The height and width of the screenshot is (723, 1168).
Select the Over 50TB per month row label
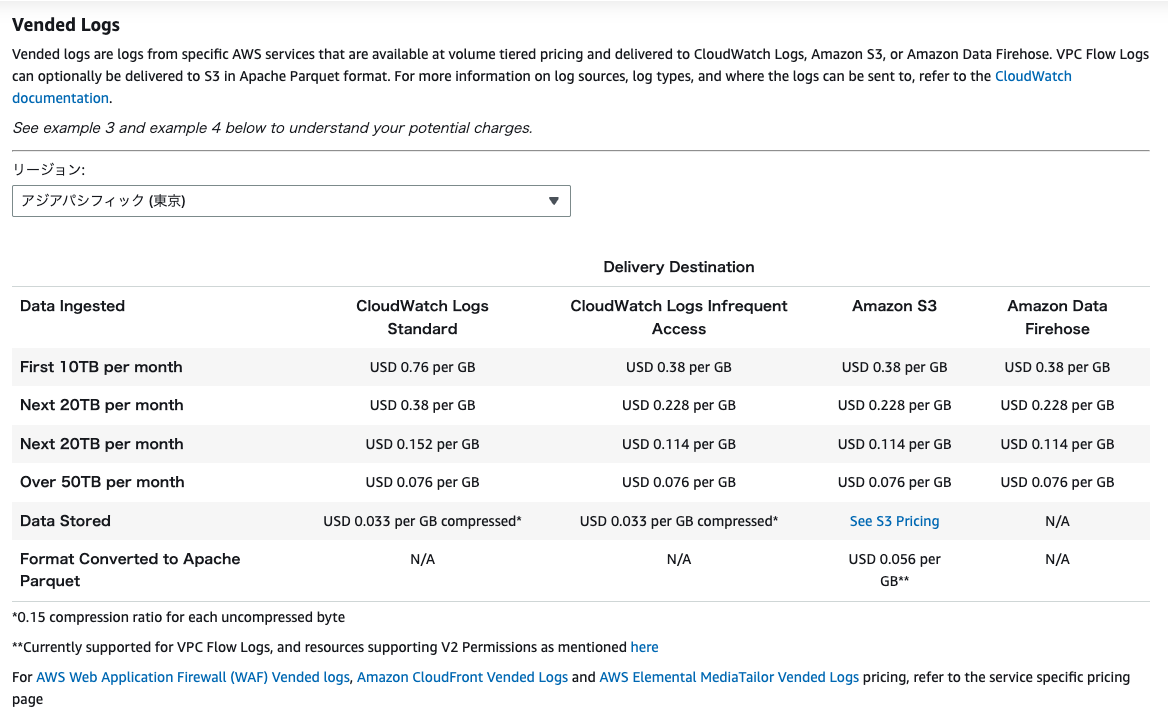[x=102, y=482]
